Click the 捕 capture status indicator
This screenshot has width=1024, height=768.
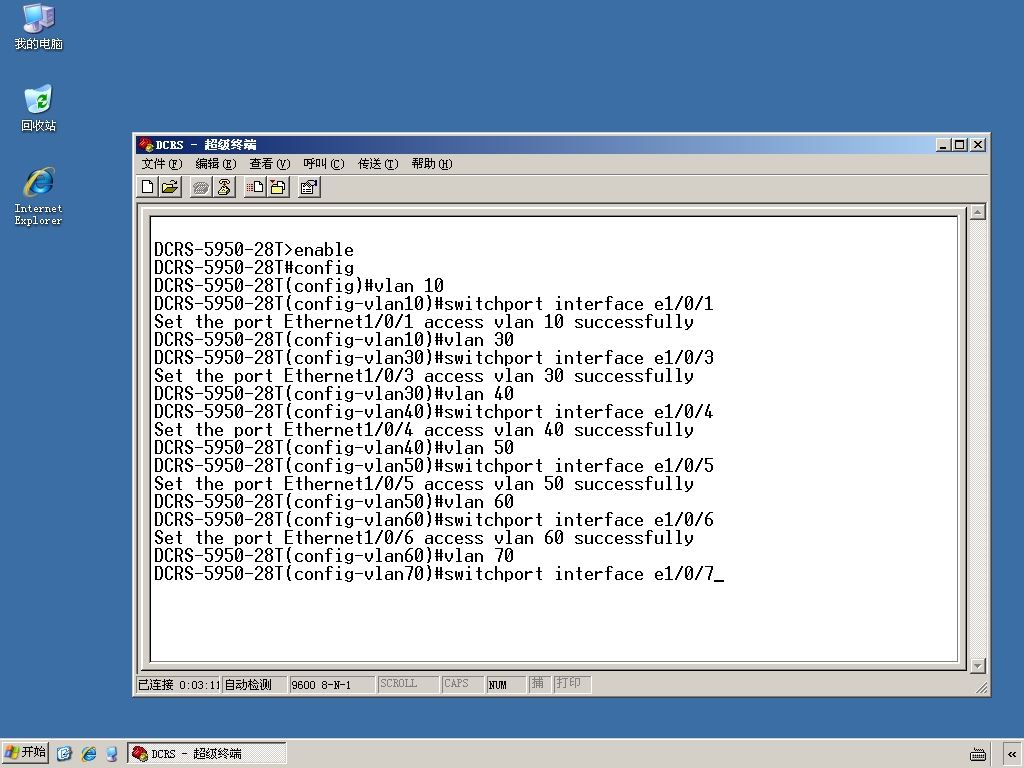point(539,684)
